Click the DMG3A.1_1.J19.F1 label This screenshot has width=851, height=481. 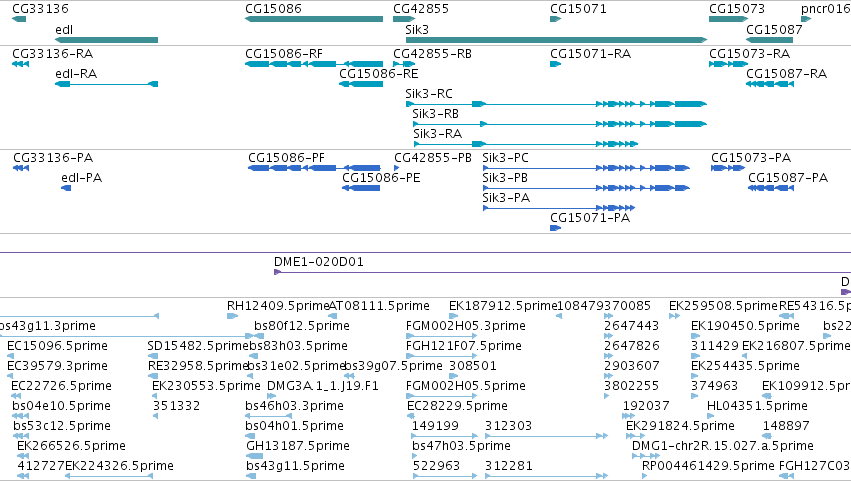[322, 386]
